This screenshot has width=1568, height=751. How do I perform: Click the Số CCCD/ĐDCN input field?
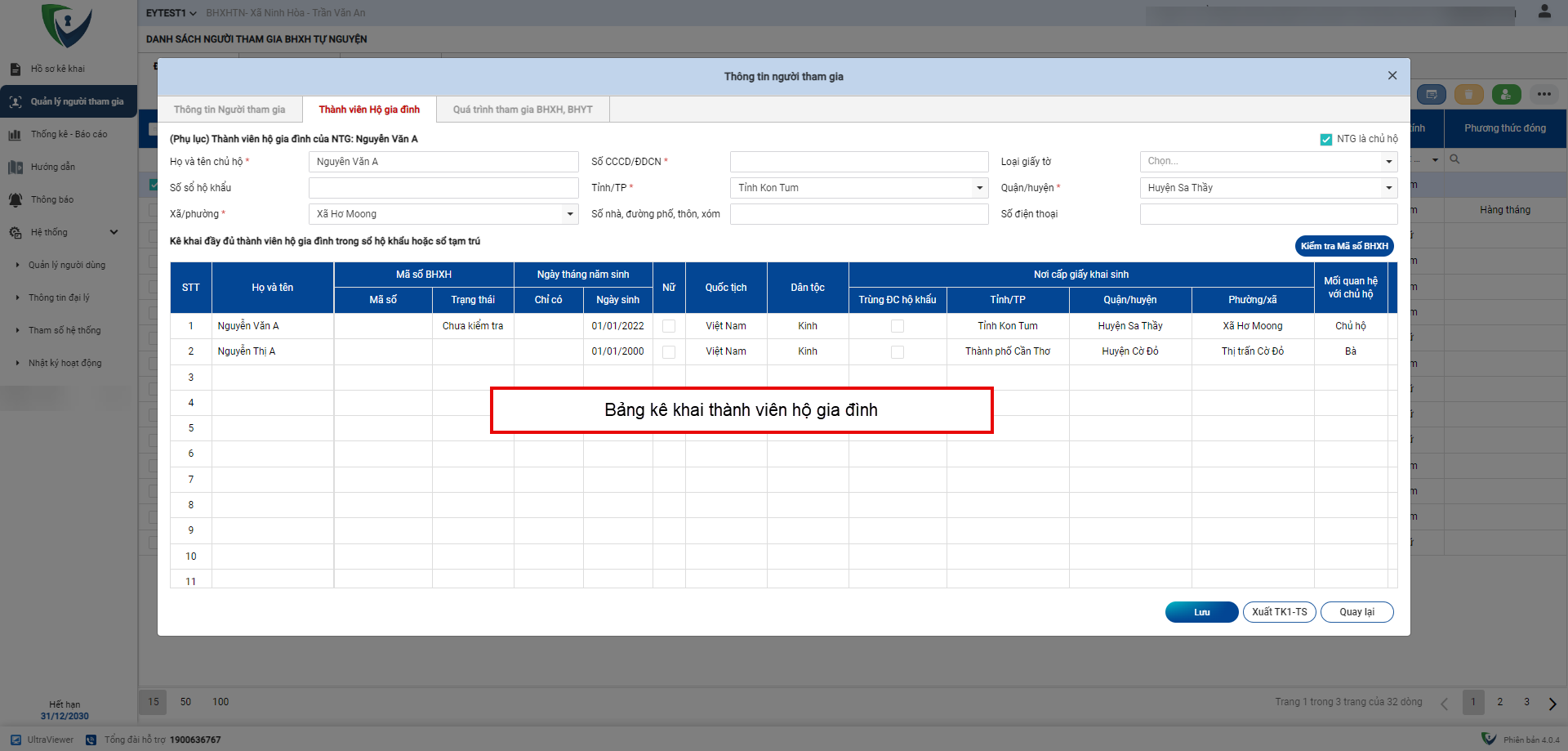tap(858, 162)
